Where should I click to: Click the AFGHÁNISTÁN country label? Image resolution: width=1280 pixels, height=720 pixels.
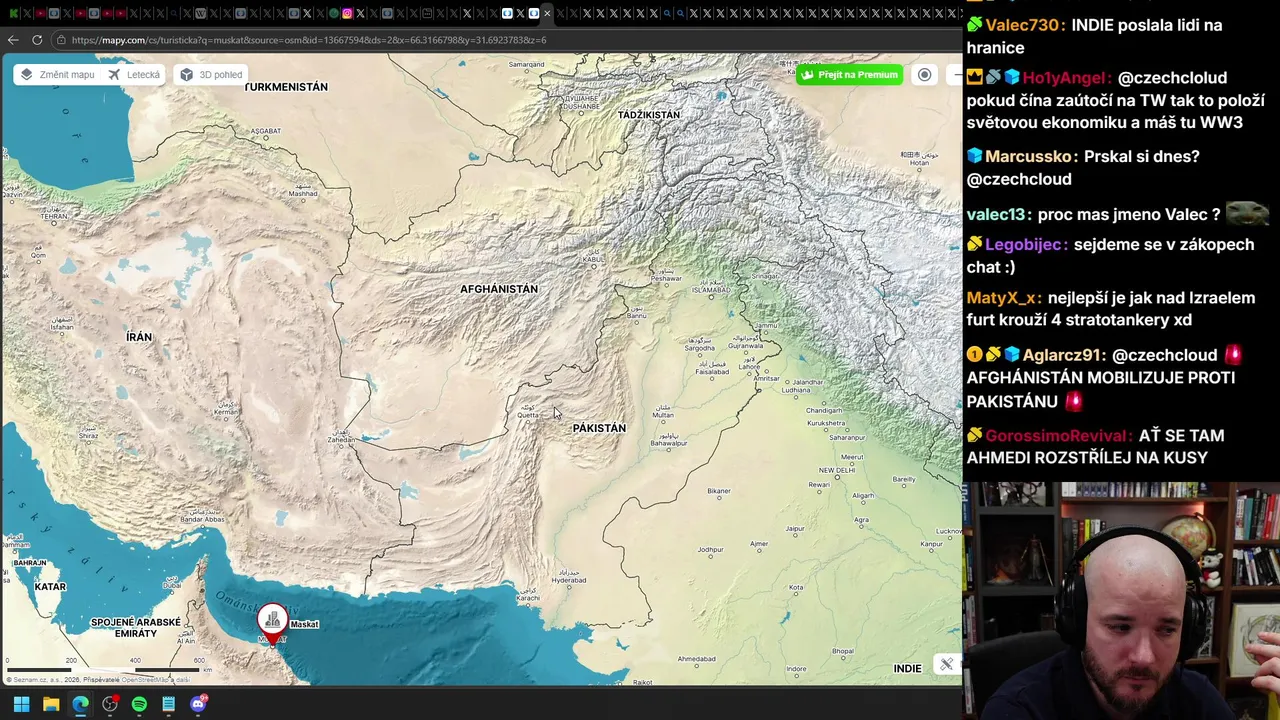point(499,289)
